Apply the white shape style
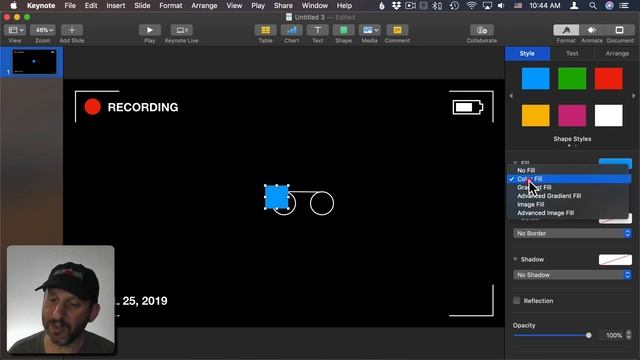The image size is (640, 360). 609,116
